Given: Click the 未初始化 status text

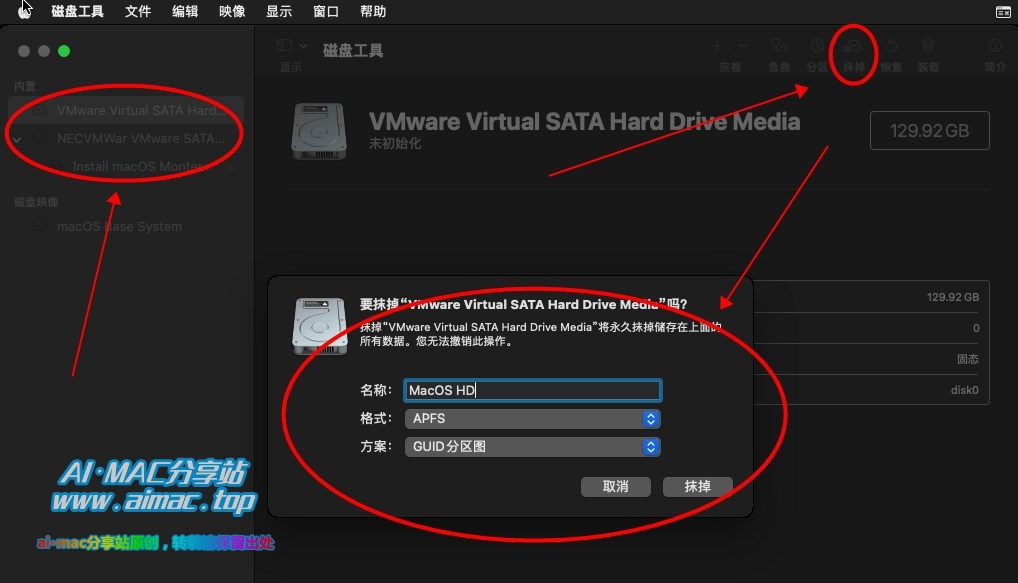Looking at the screenshot, I should click(x=395, y=143).
